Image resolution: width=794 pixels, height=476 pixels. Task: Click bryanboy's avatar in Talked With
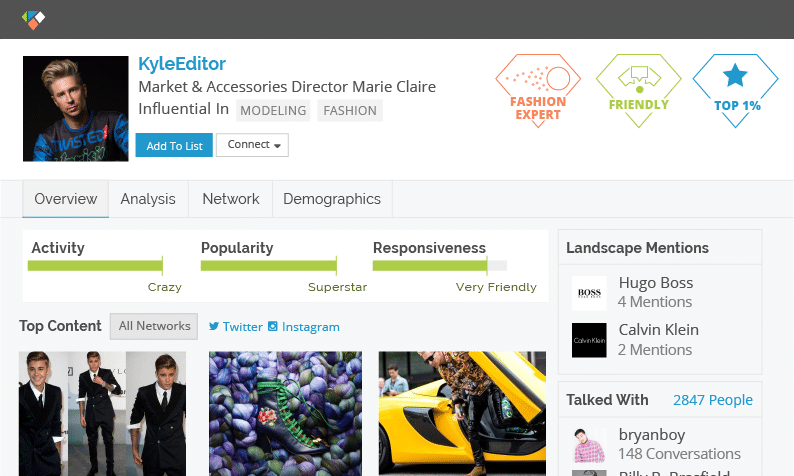(589, 444)
